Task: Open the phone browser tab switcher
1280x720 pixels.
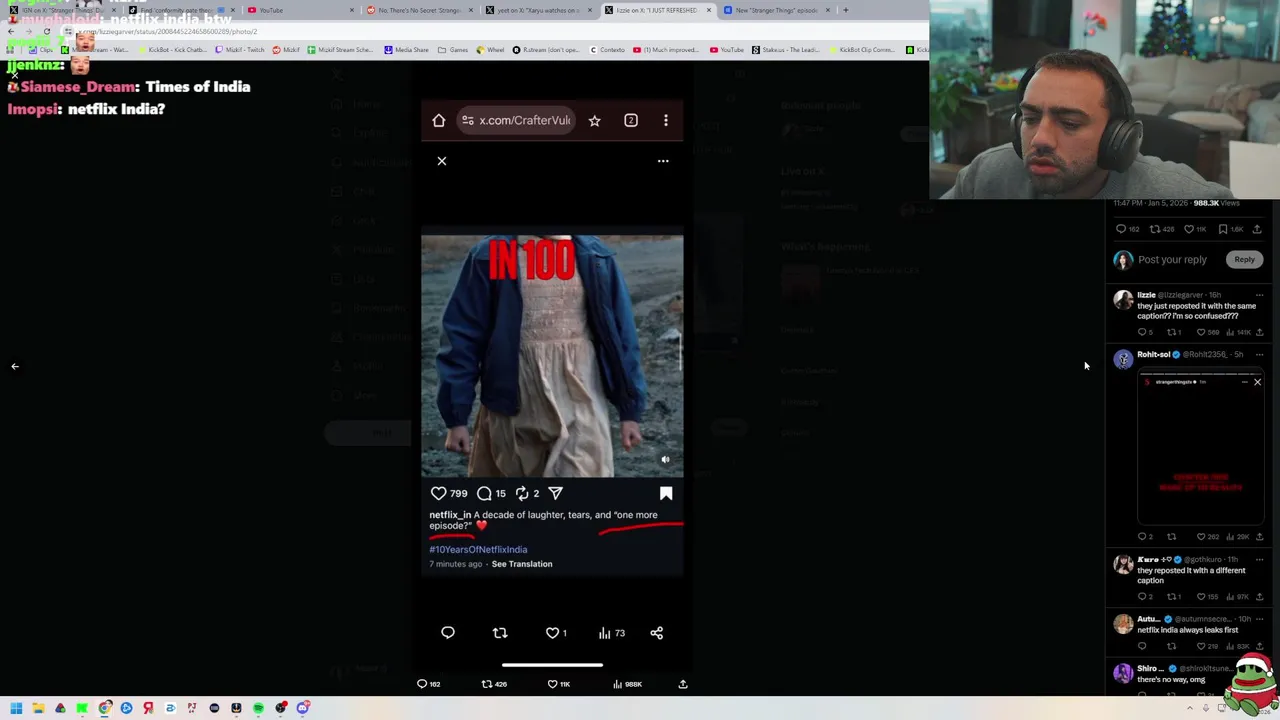Action: (631, 121)
